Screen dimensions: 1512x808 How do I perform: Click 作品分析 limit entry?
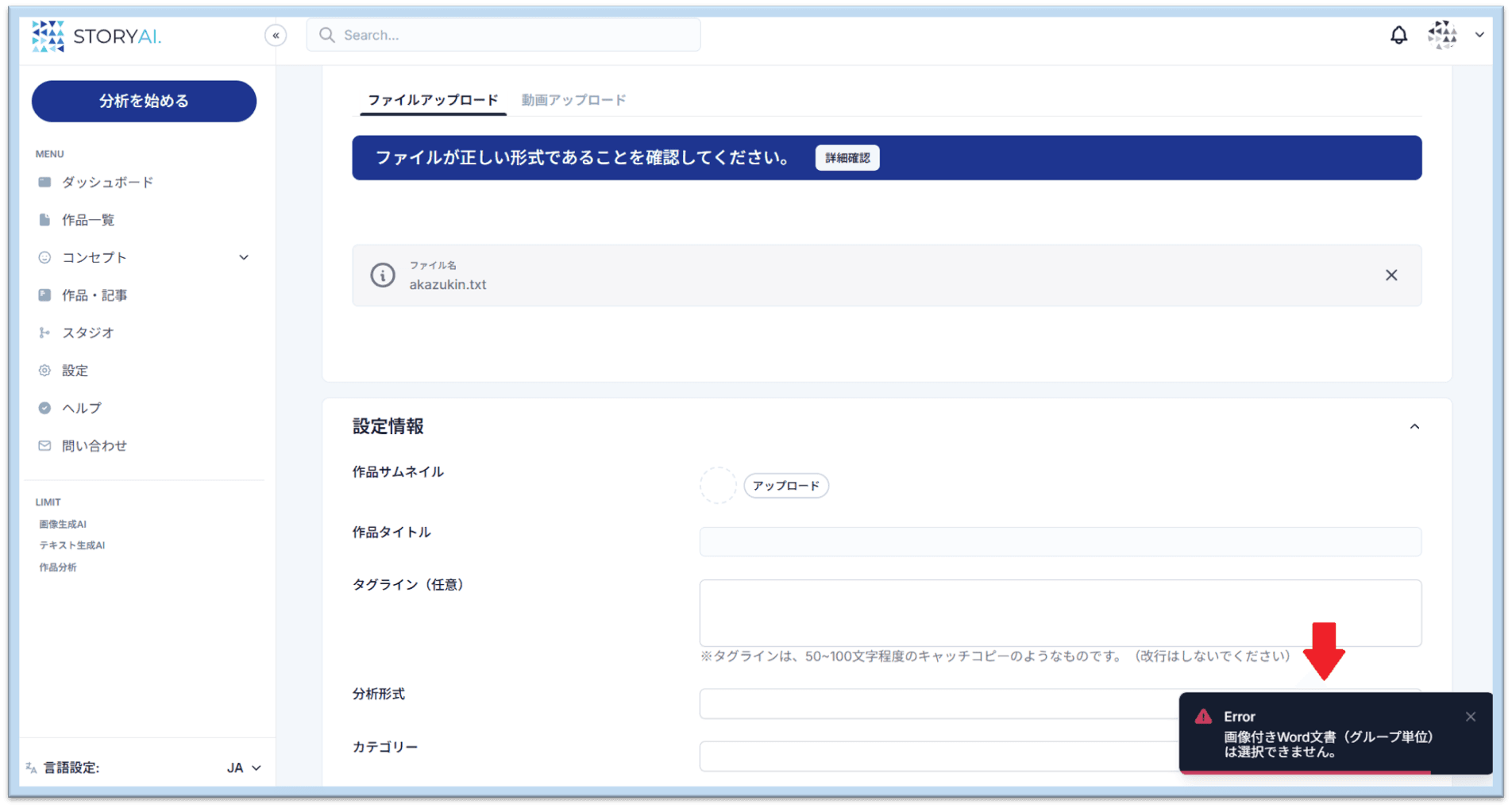point(58,568)
